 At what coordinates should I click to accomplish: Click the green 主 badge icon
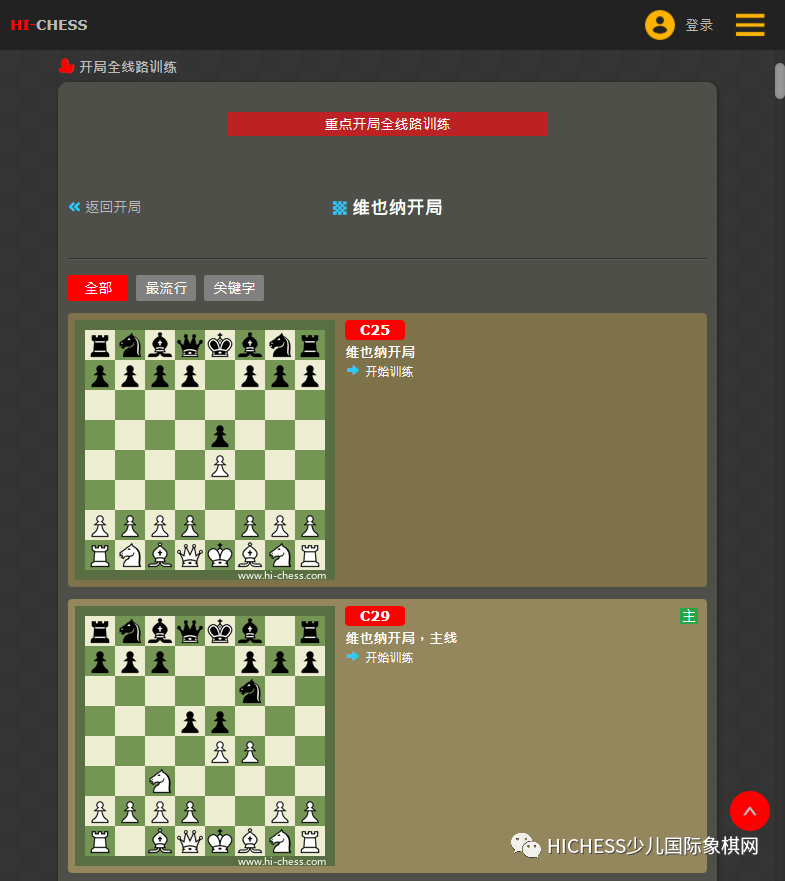coord(688,616)
